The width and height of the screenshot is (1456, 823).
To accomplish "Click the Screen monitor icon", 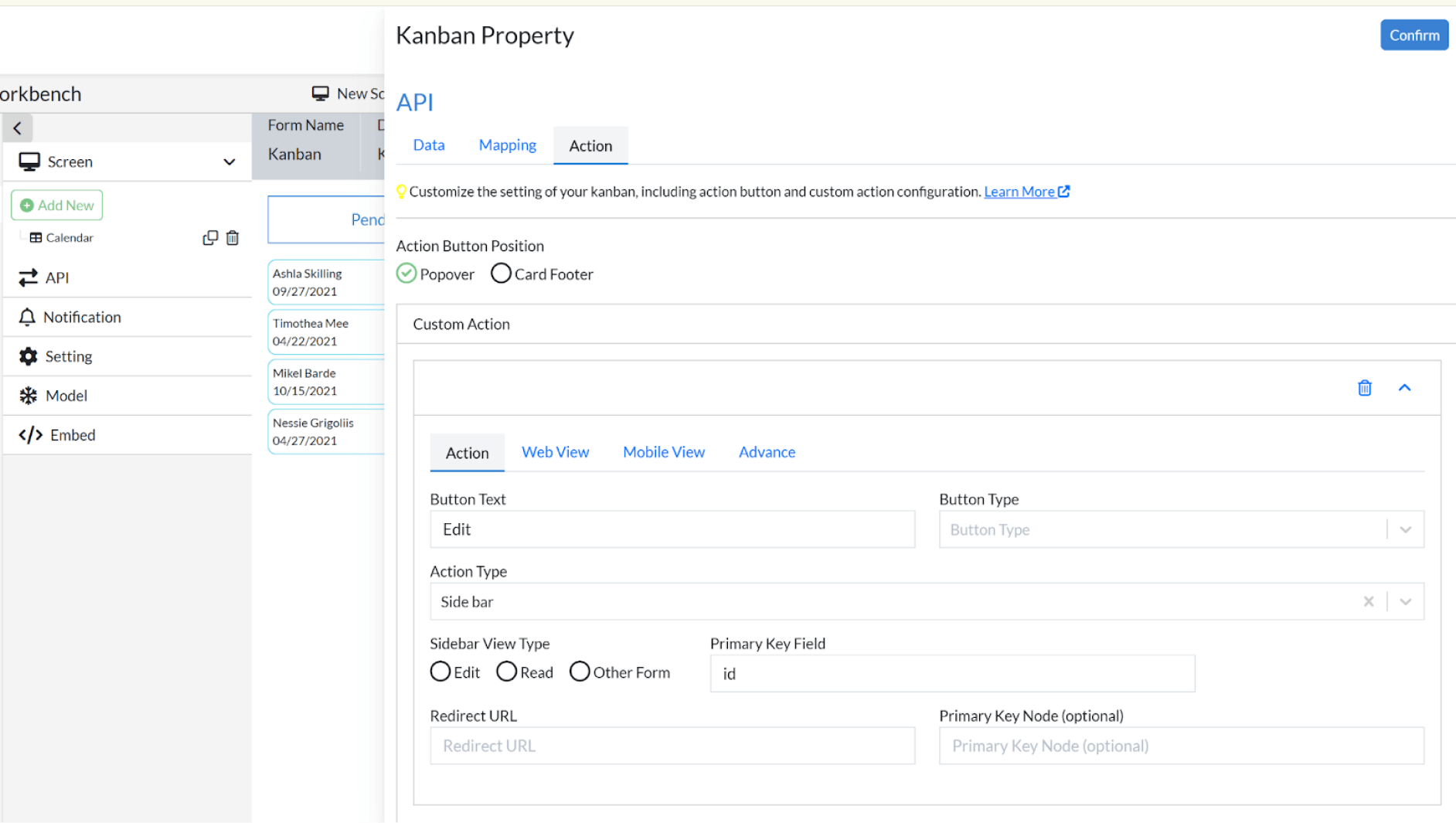I will click(30, 161).
